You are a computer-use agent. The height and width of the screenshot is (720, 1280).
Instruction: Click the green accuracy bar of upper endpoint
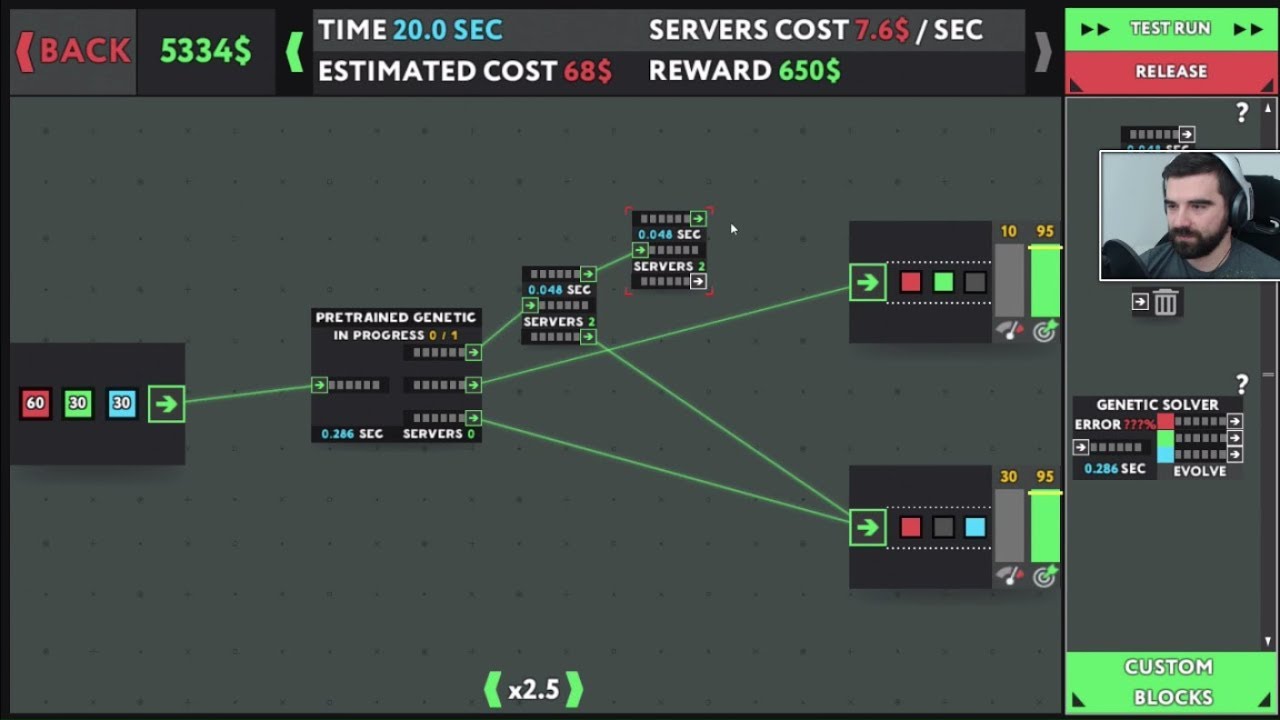tap(1045, 282)
